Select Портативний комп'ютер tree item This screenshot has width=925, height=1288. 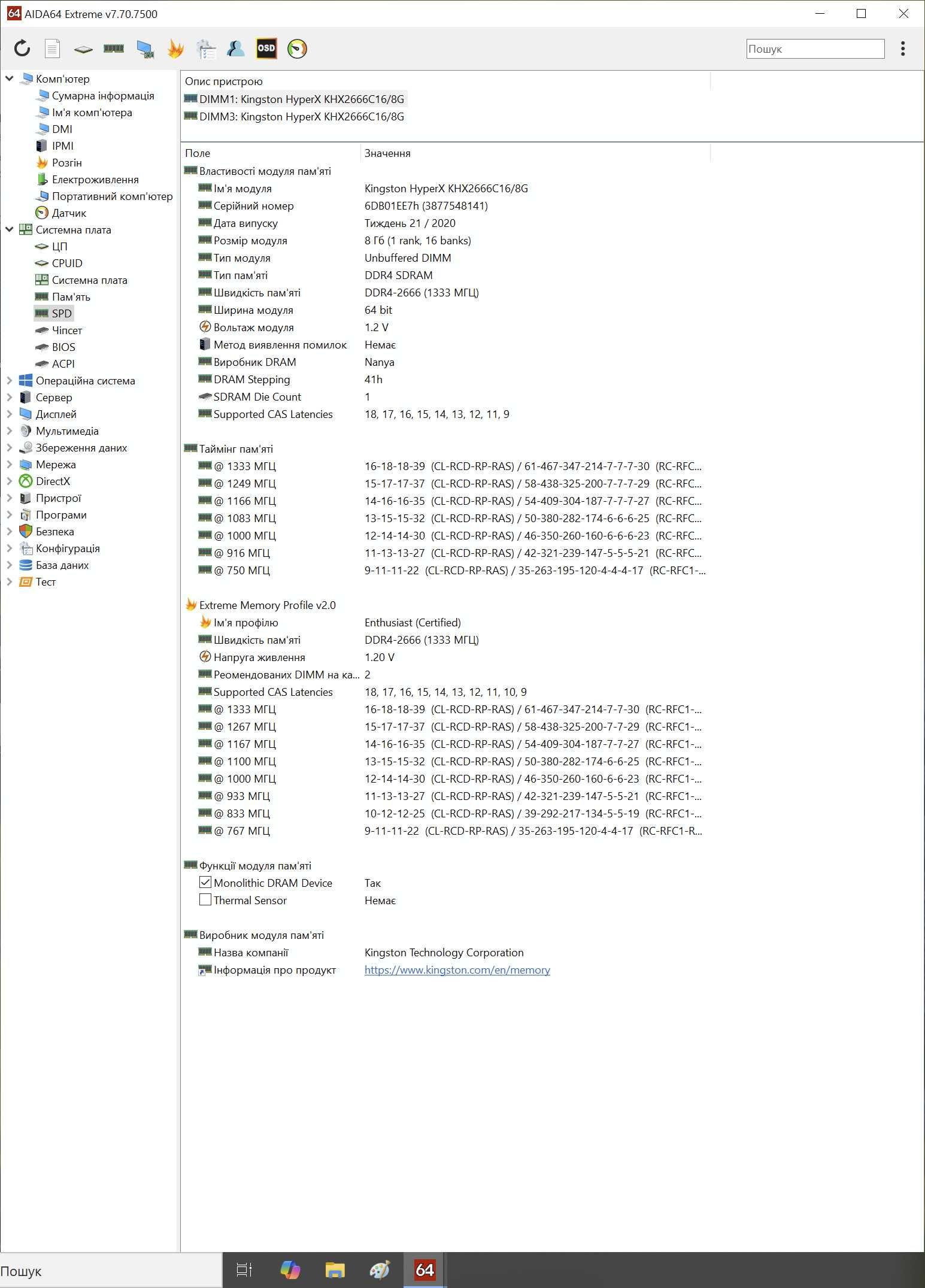[x=112, y=196]
